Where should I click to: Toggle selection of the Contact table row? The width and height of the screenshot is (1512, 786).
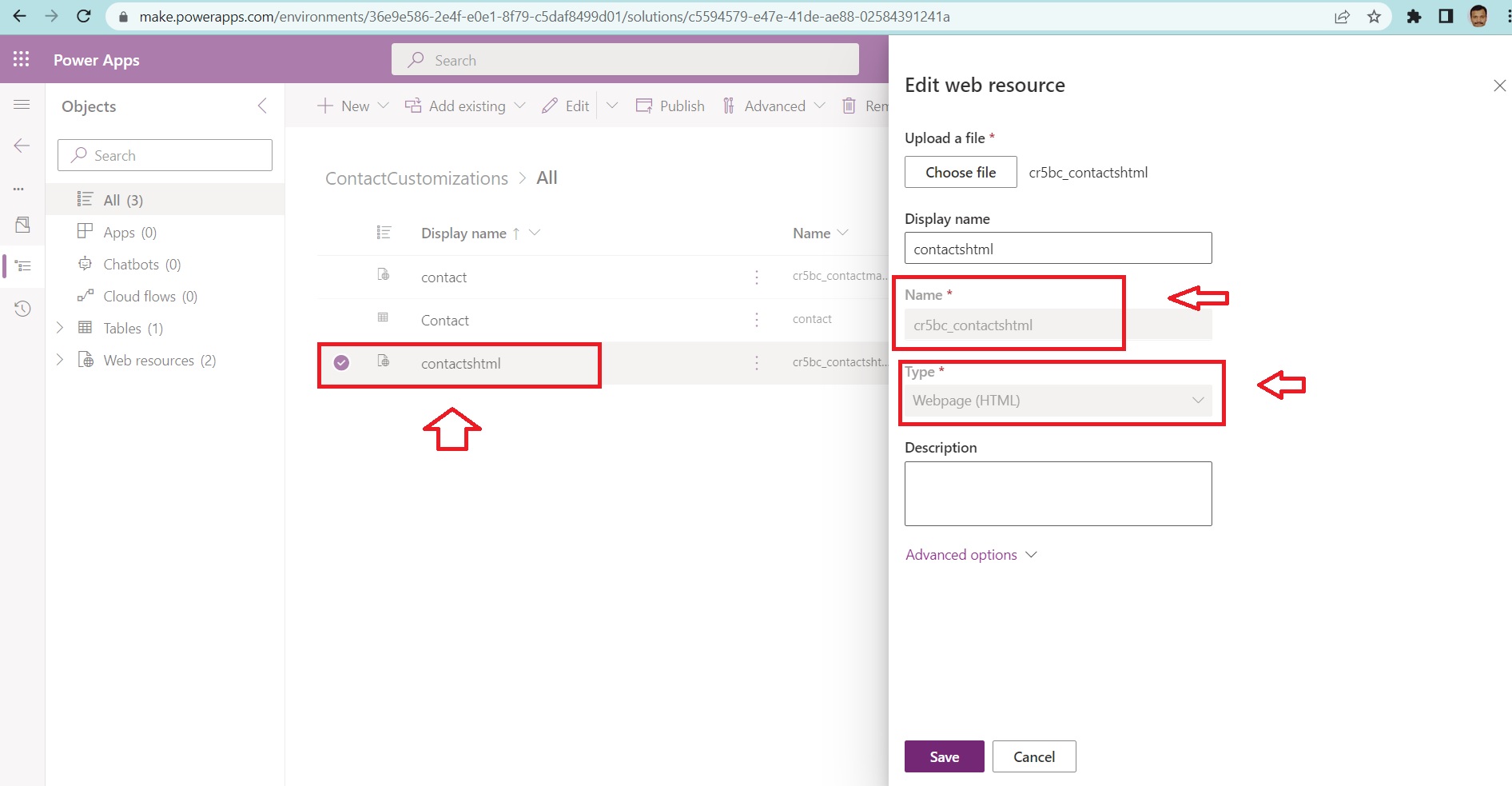[x=341, y=319]
